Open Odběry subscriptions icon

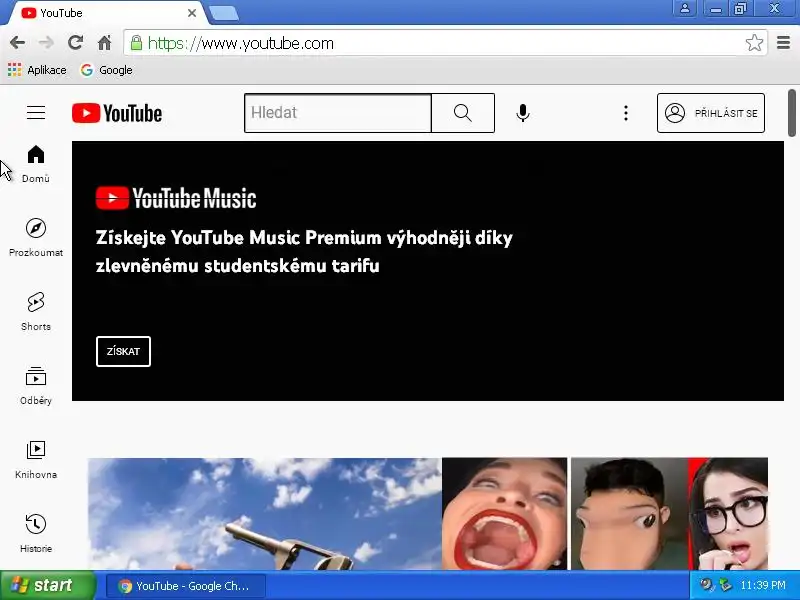(x=36, y=377)
